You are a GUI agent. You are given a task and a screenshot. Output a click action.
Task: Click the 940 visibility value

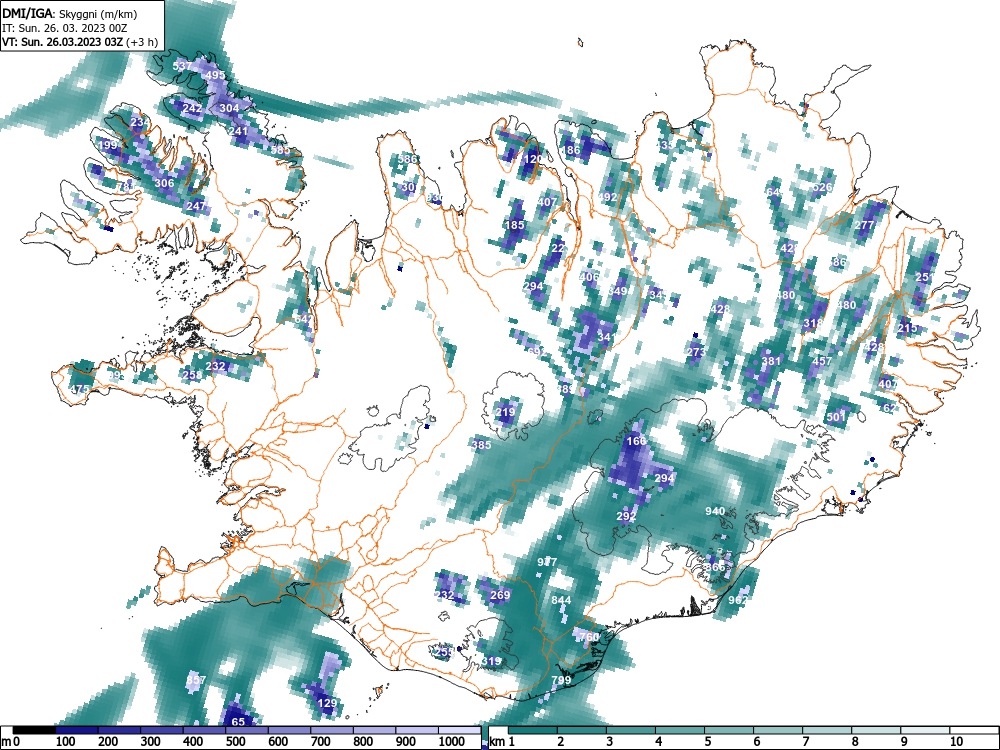[715, 511]
